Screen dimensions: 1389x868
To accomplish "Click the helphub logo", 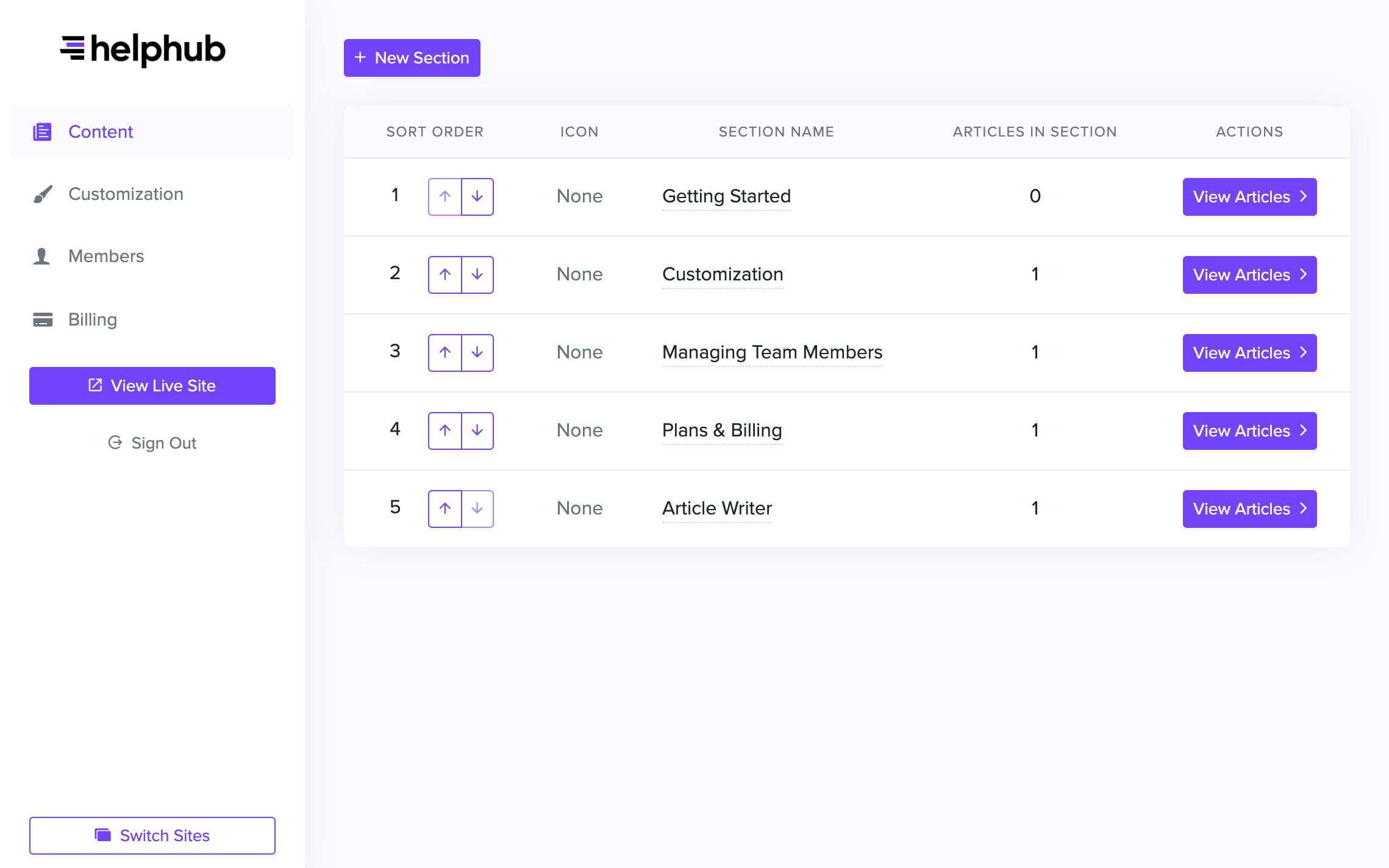I will (143, 49).
